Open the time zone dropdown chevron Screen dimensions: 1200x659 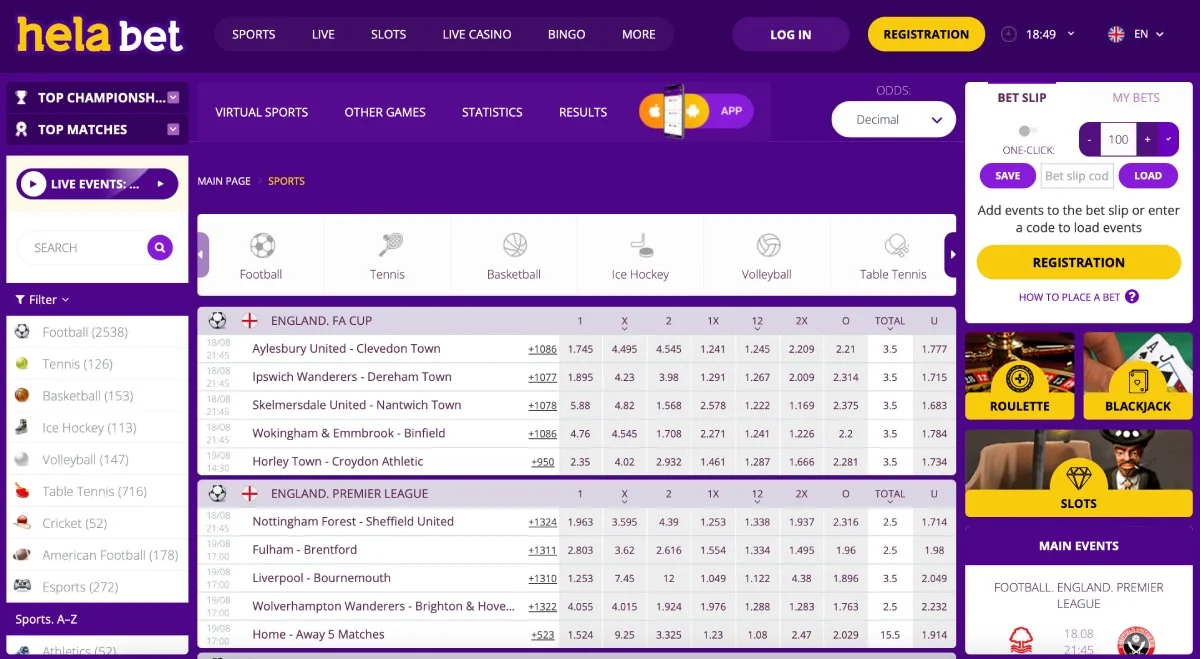pyautogui.click(x=1071, y=34)
